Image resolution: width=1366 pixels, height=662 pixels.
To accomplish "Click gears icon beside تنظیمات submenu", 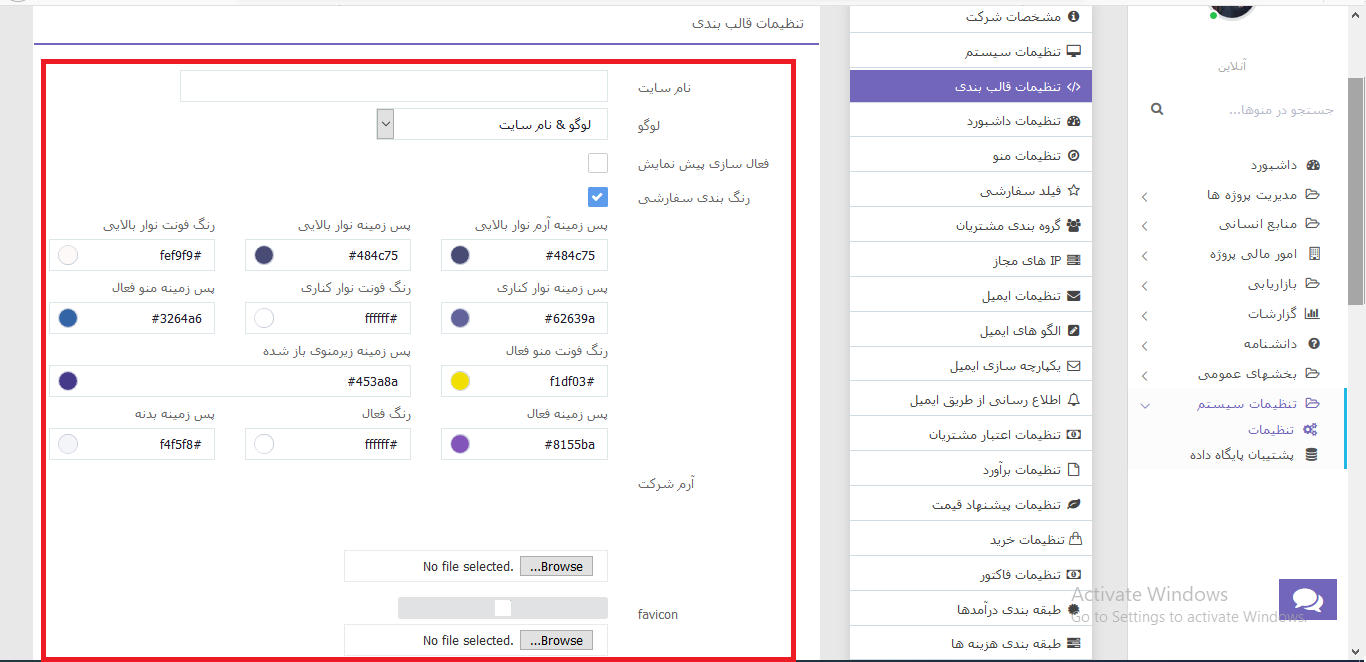I will 1310,430.
